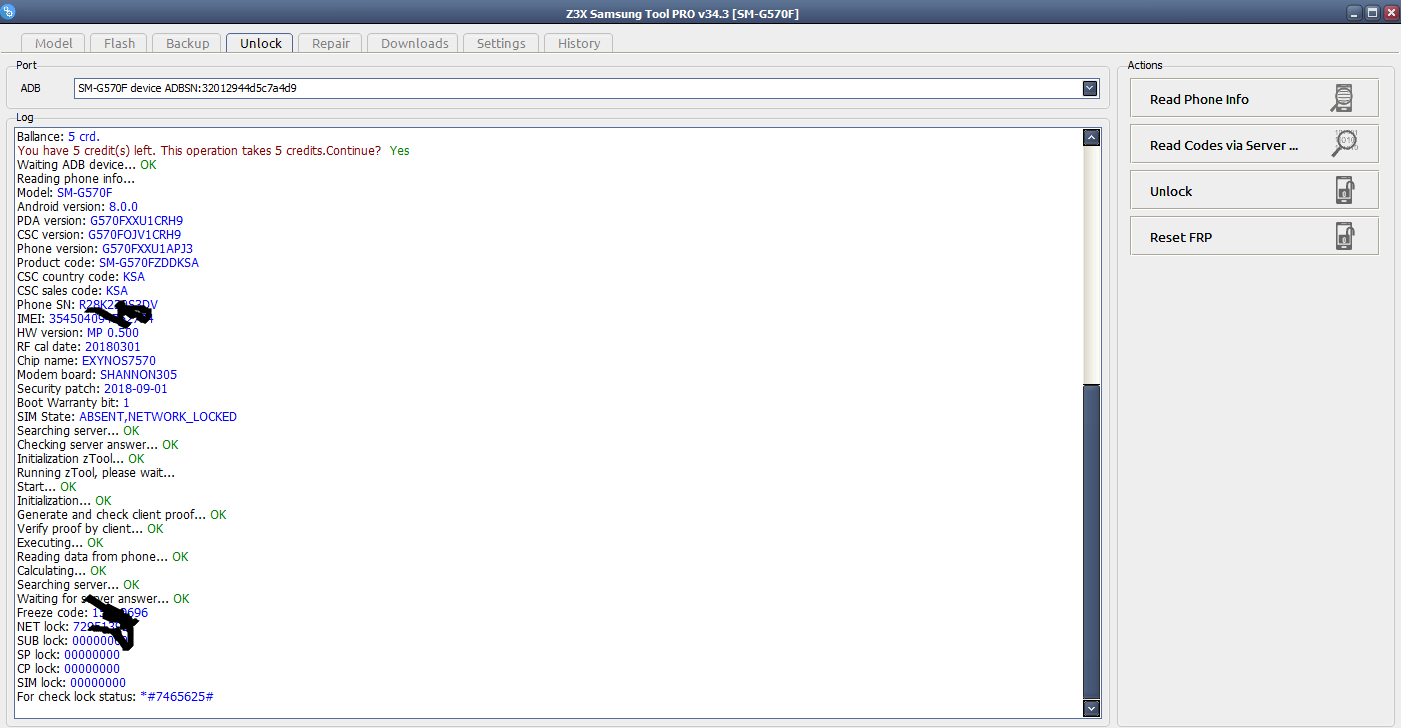Screen dimensions: 1401x728
Task: Click the Read Codes via Server button
Action: click(x=1254, y=145)
